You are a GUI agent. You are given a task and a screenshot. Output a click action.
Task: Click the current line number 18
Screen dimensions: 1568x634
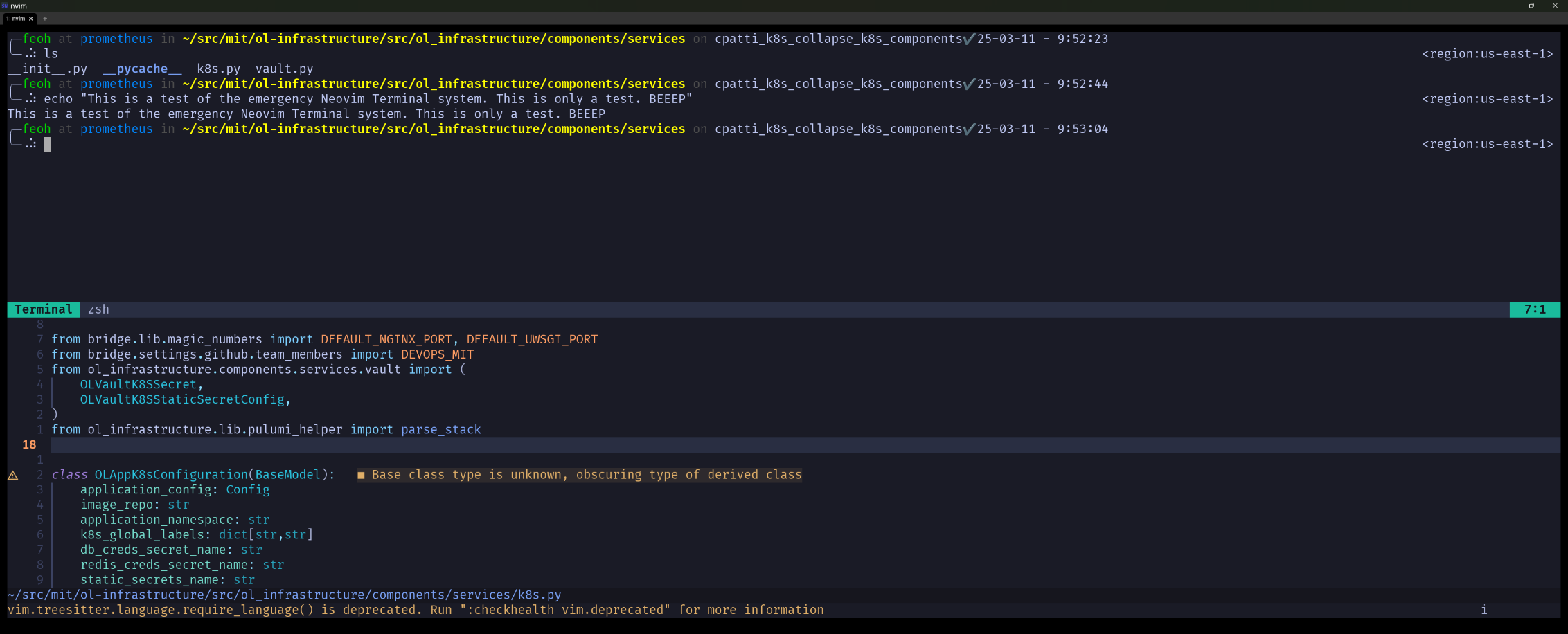(29, 444)
